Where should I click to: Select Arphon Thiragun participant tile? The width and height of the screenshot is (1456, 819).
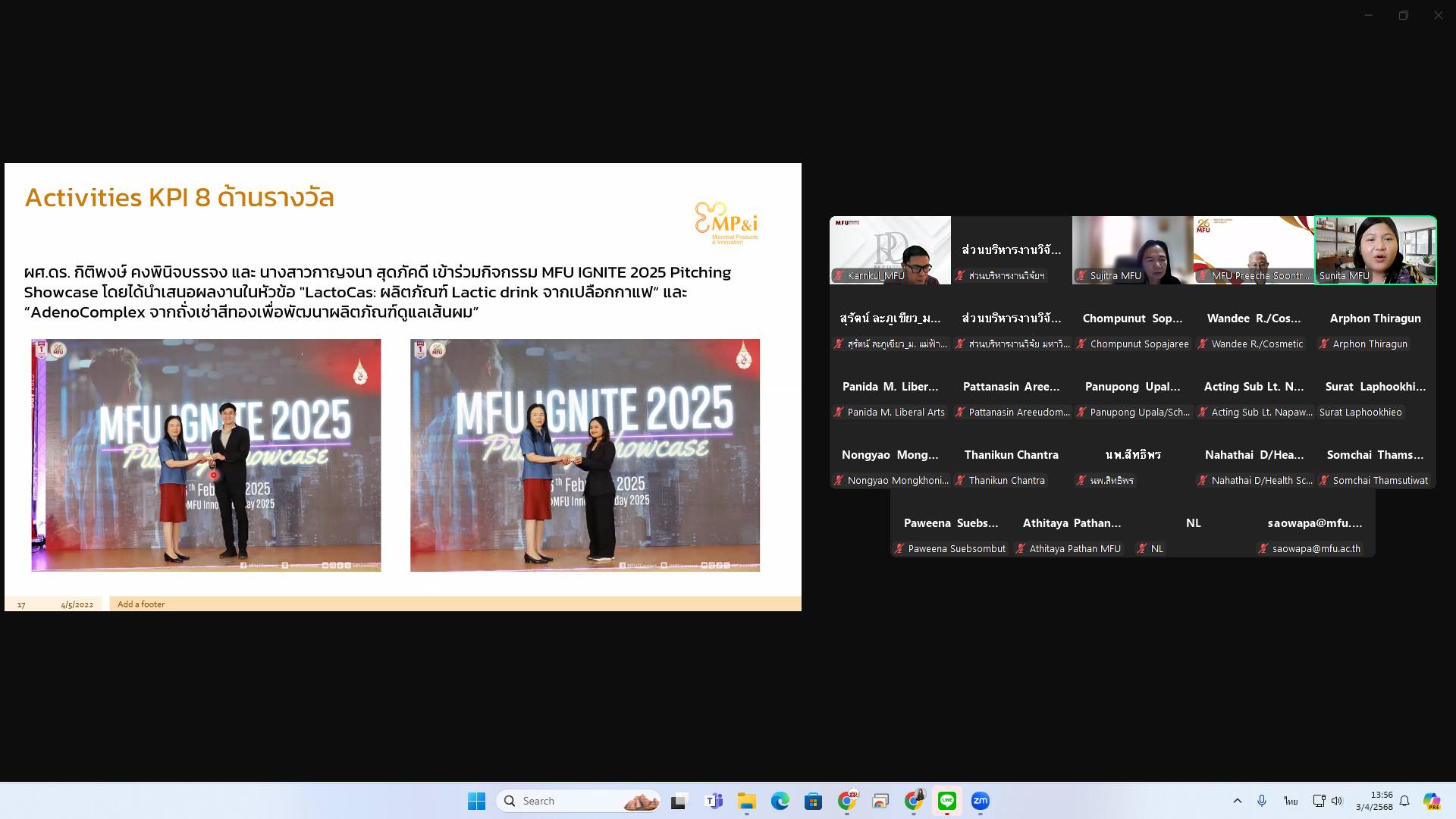[1376, 318]
